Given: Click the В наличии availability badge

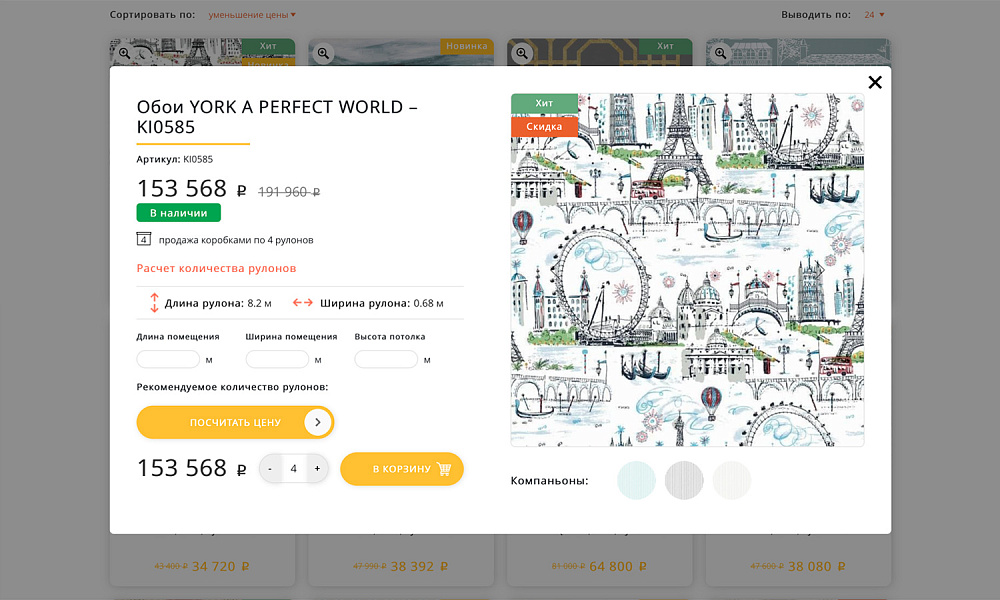Looking at the screenshot, I should point(179,213).
